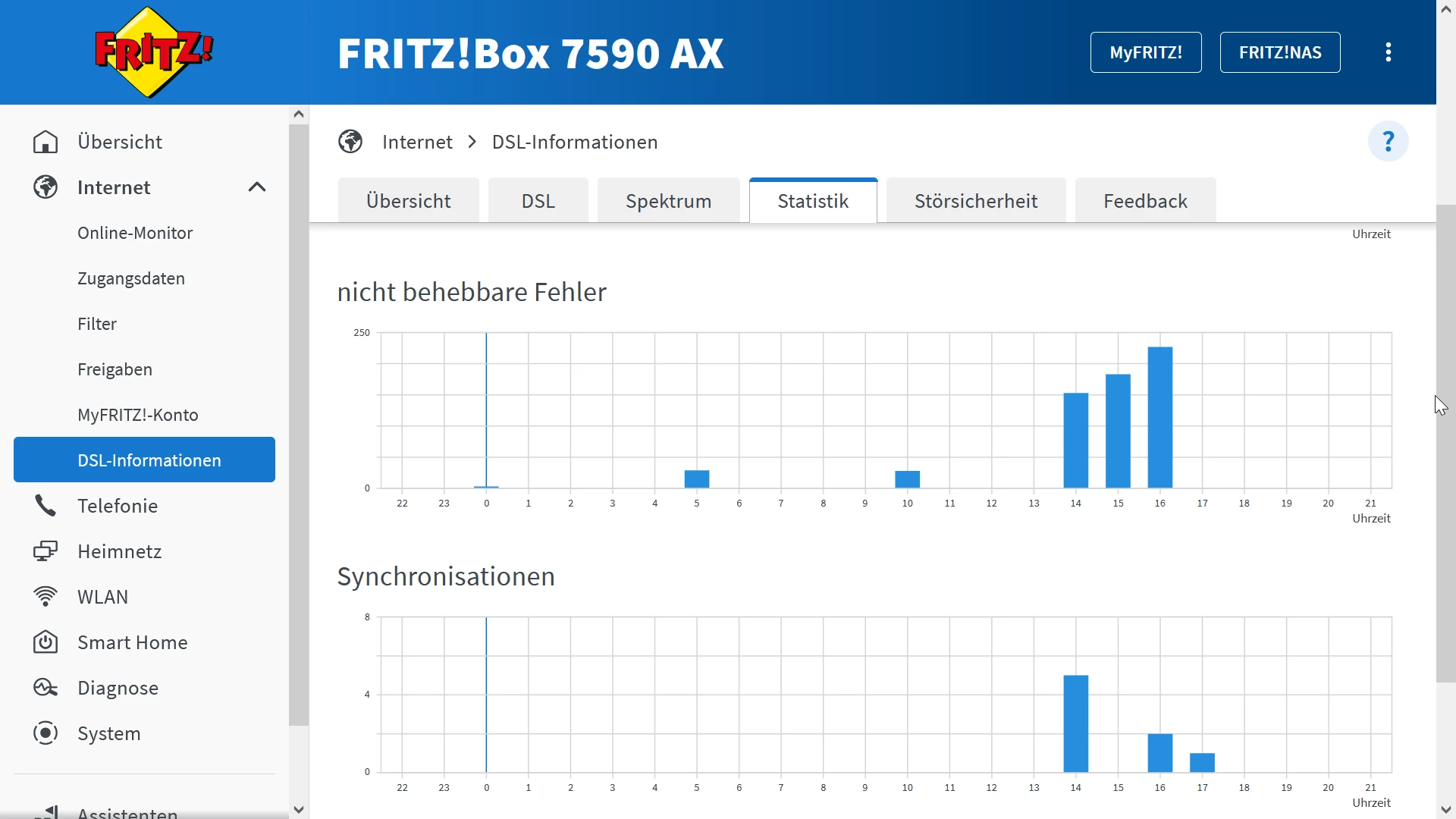Screen dimensions: 1456x819
Task: Click the FRITZ! logo
Action: pyautogui.click(x=154, y=52)
